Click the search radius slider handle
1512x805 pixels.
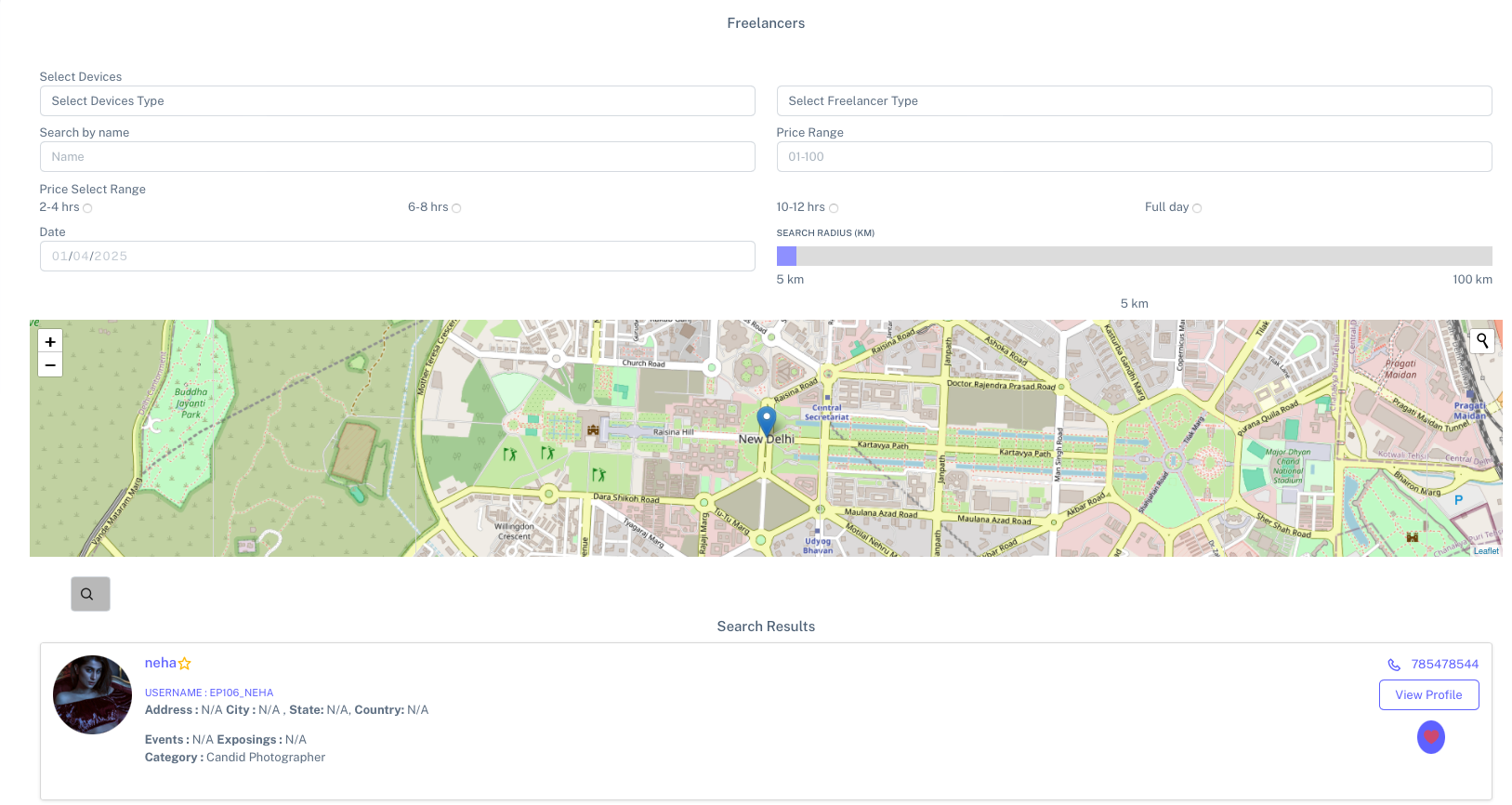(x=786, y=257)
